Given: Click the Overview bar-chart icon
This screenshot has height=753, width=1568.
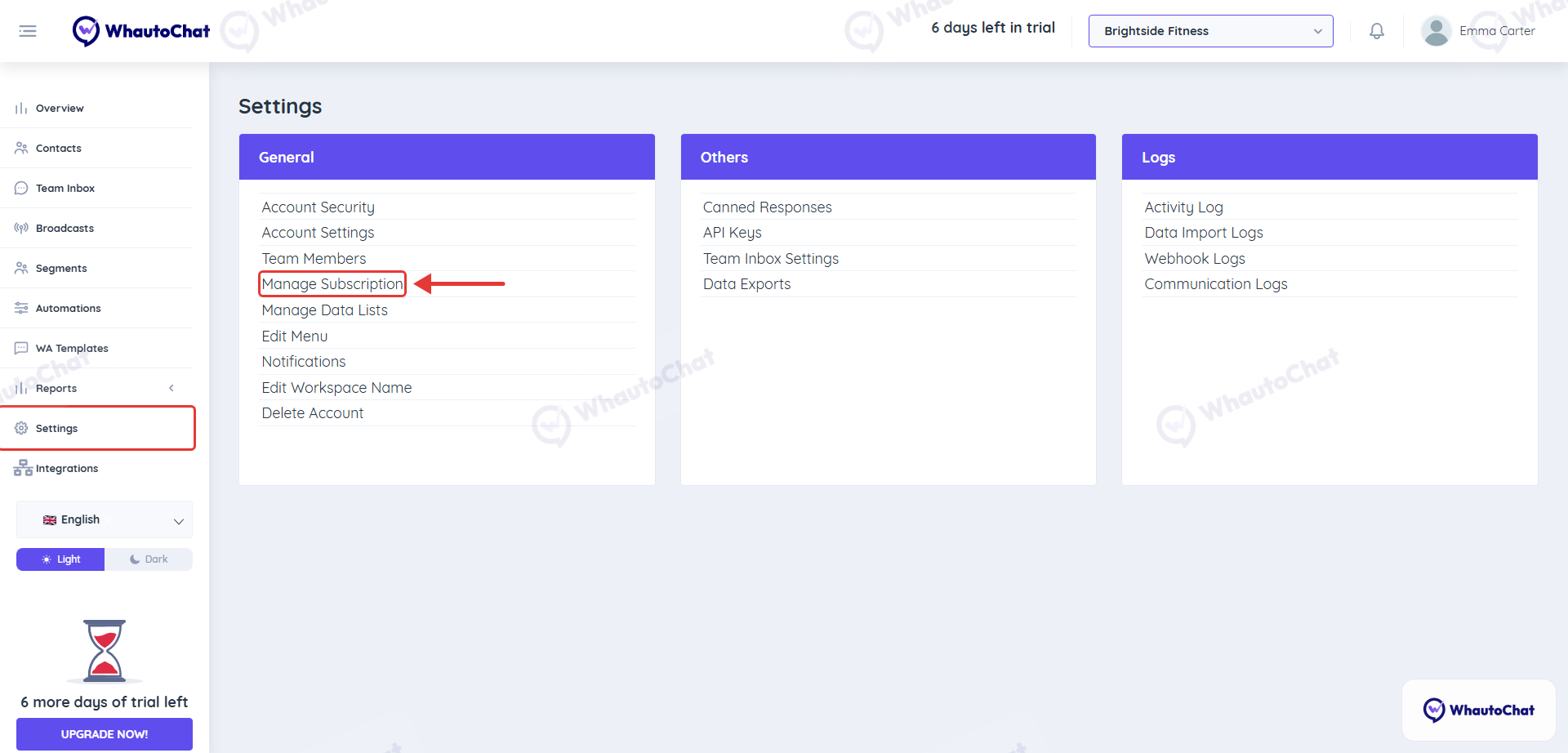Looking at the screenshot, I should point(21,109).
